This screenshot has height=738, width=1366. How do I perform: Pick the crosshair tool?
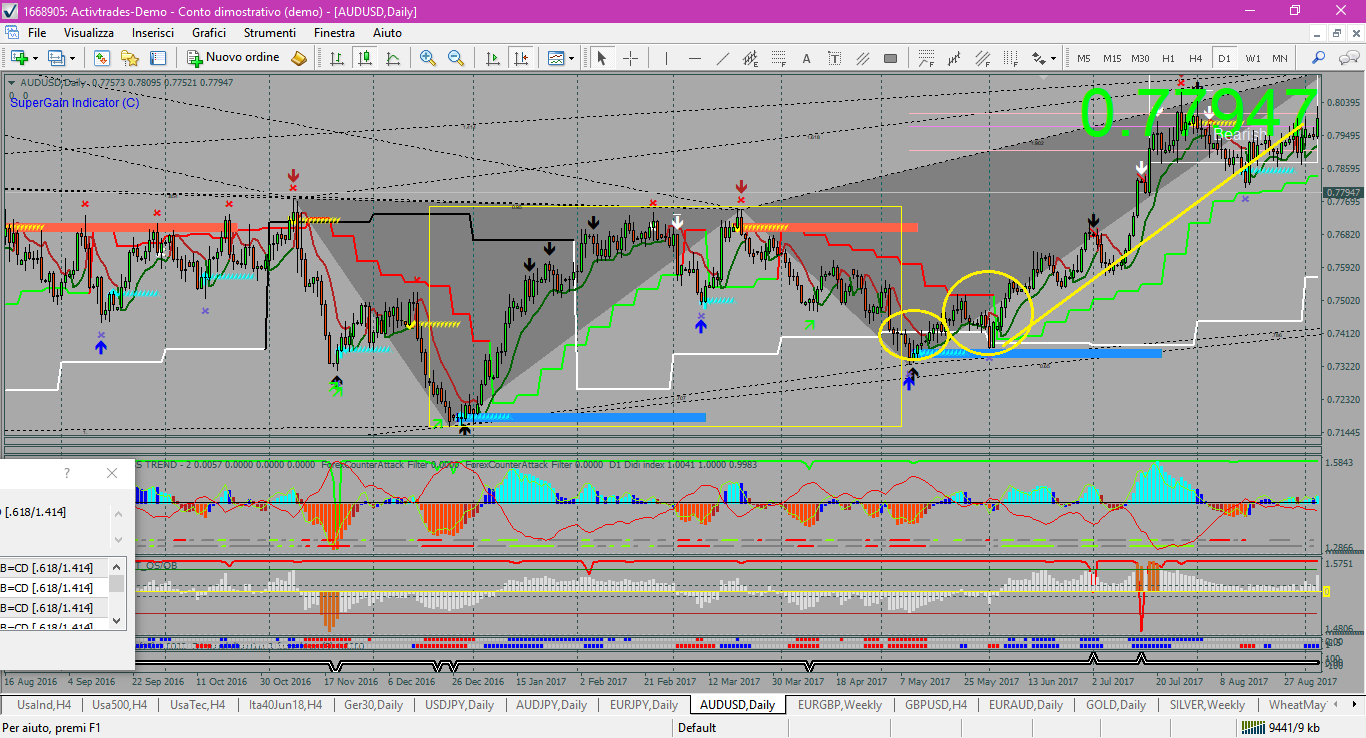(631, 58)
